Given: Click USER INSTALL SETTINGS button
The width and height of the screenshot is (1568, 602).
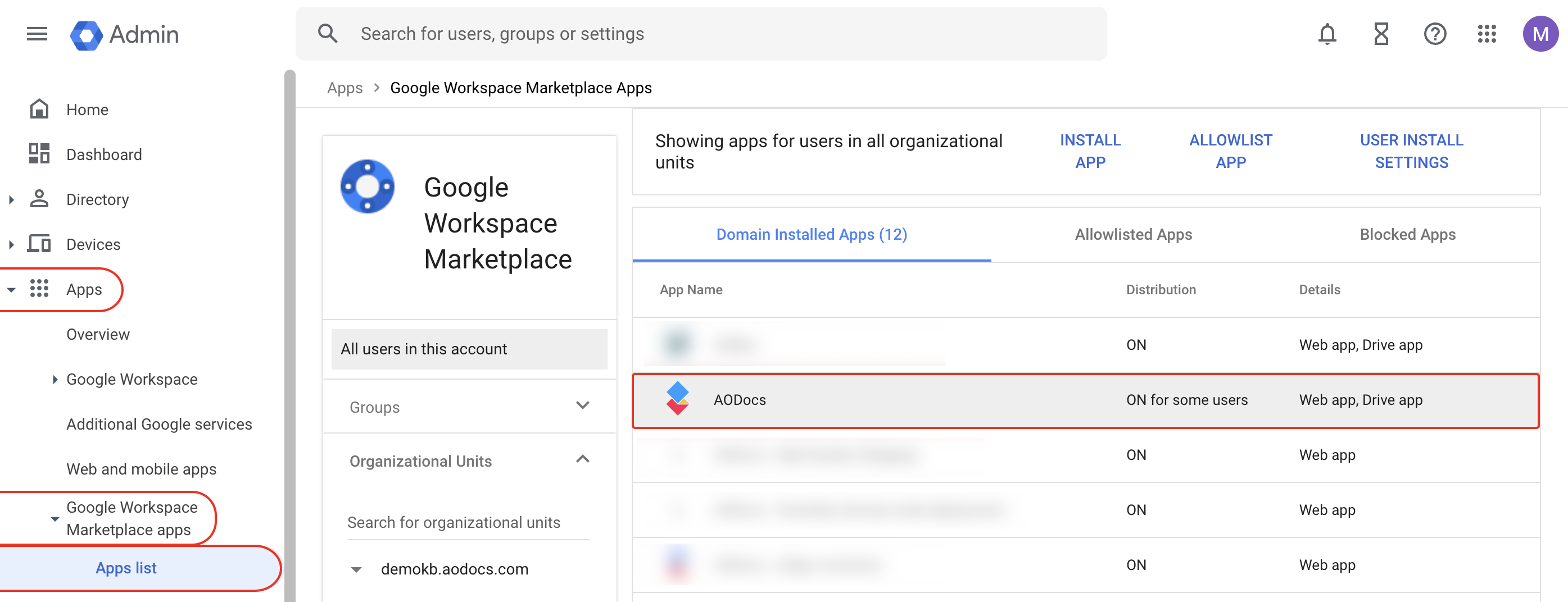Looking at the screenshot, I should coord(1412,152).
